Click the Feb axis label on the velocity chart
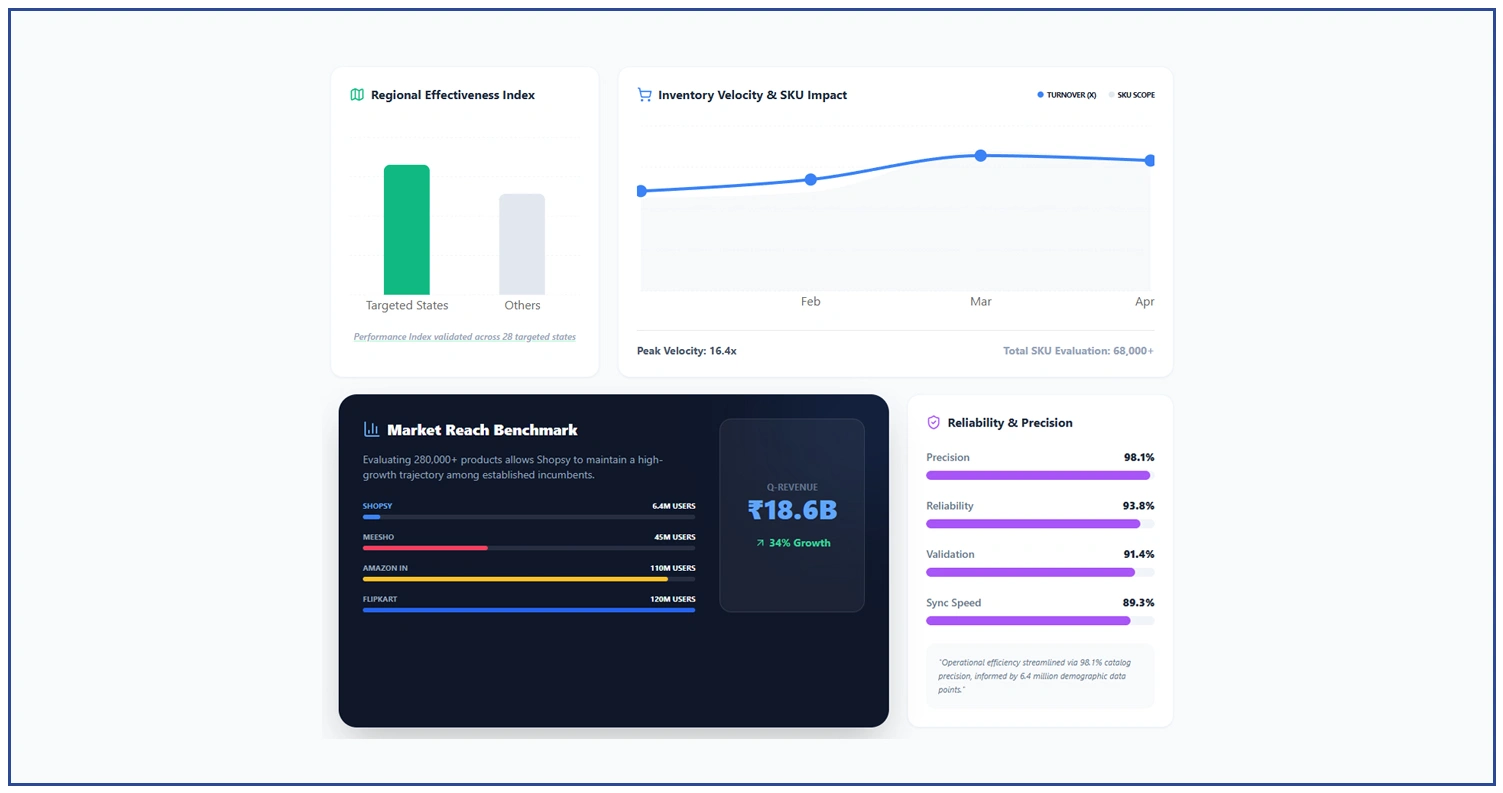Image resolution: width=1503 pixels, height=793 pixels. [x=810, y=301]
